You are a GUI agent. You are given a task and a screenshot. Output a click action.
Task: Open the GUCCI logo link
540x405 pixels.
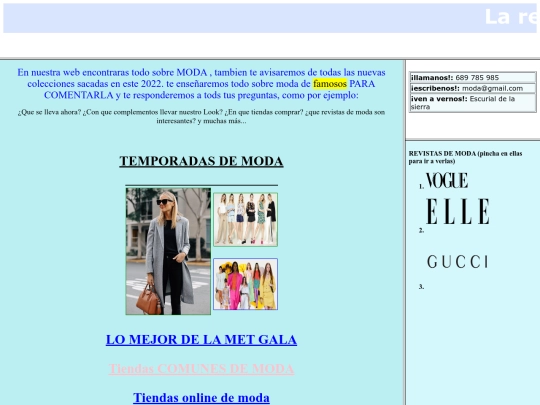coord(458,262)
